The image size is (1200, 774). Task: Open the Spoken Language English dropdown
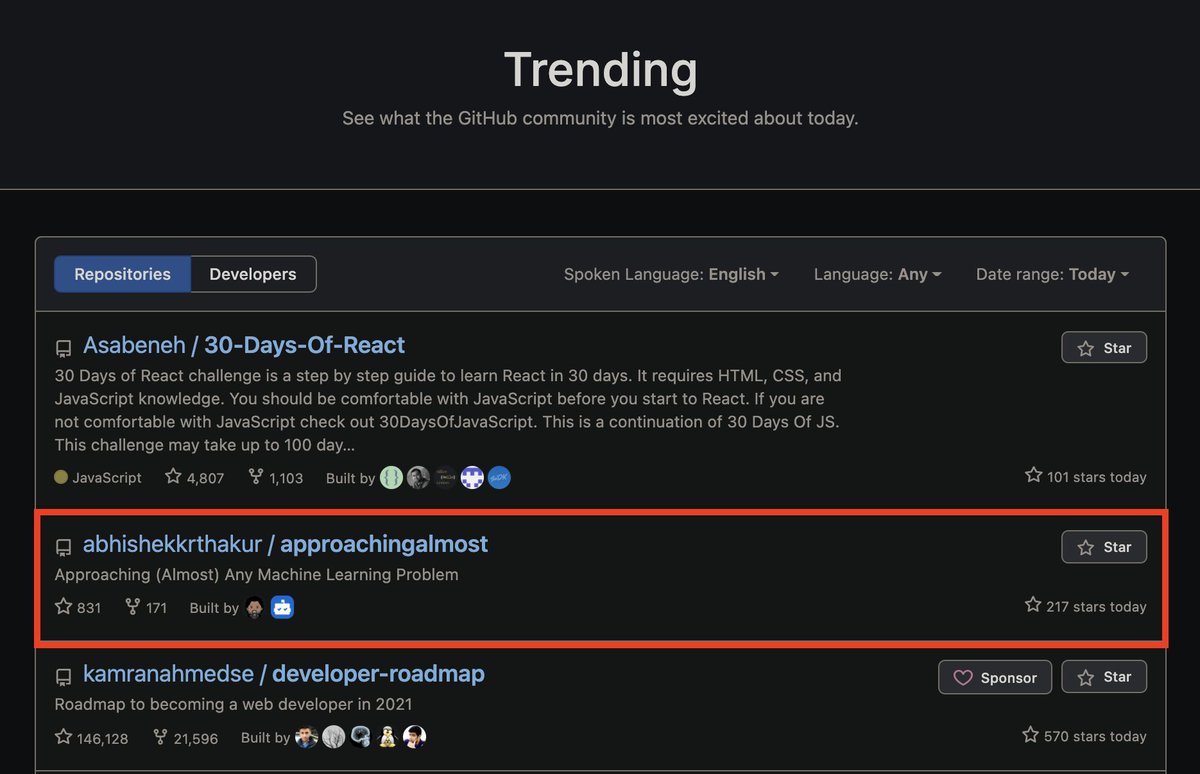tap(671, 273)
